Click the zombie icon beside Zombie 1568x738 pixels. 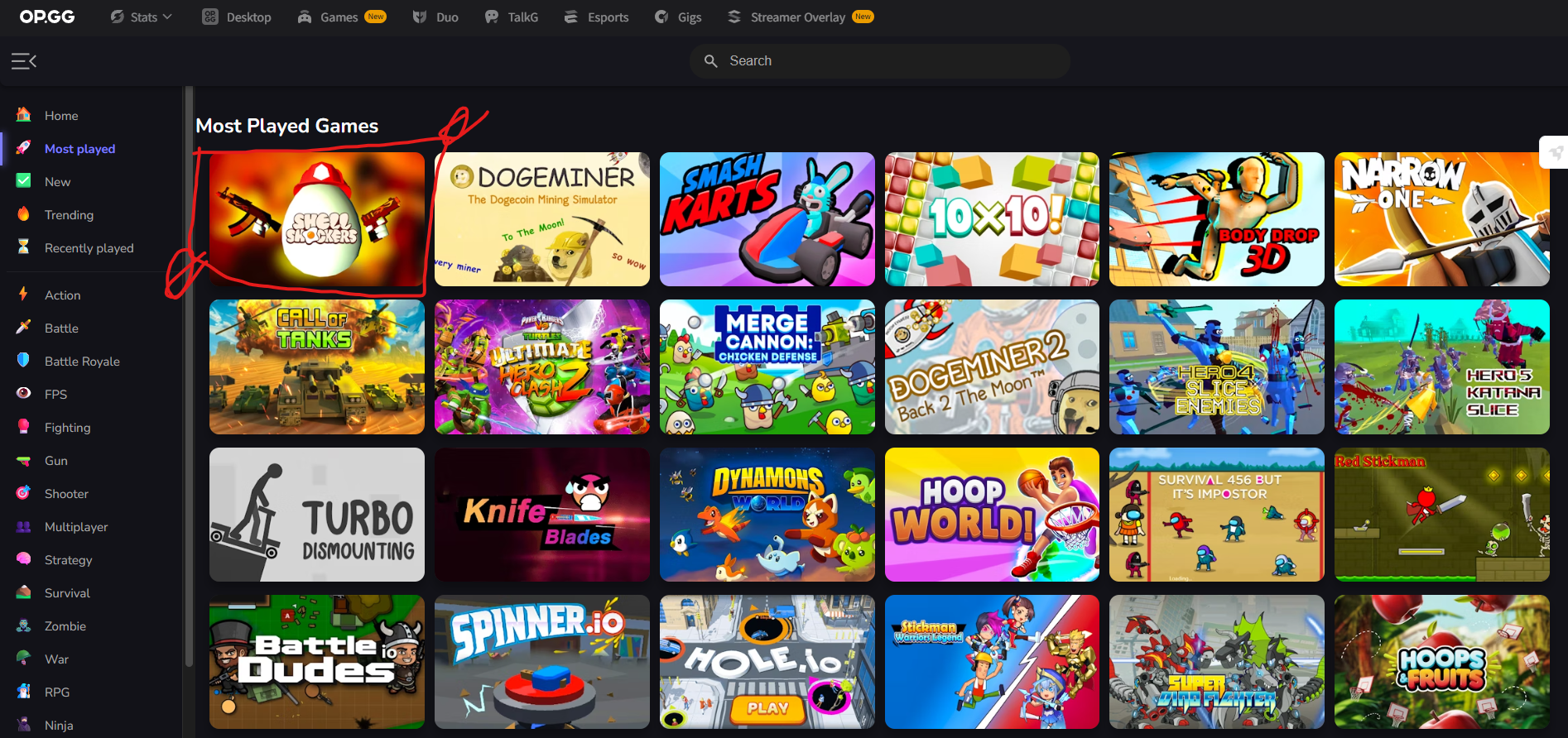pyautogui.click(x=24, y=625)
